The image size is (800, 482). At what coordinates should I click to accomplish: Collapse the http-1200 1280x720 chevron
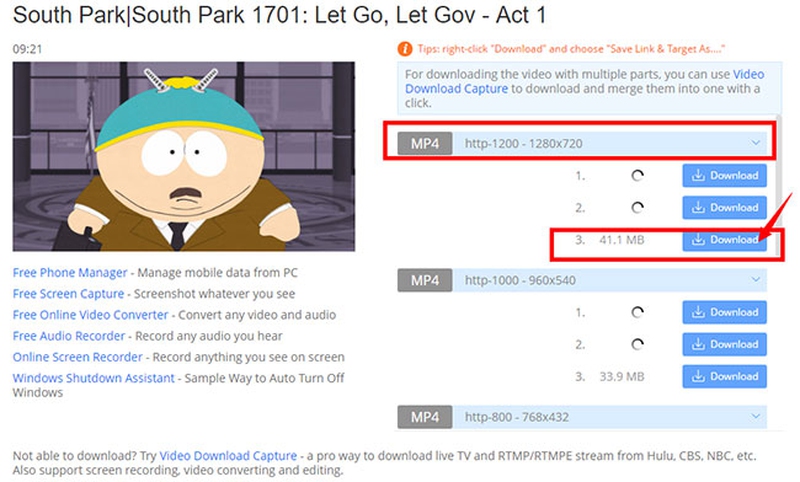[756, 143]
